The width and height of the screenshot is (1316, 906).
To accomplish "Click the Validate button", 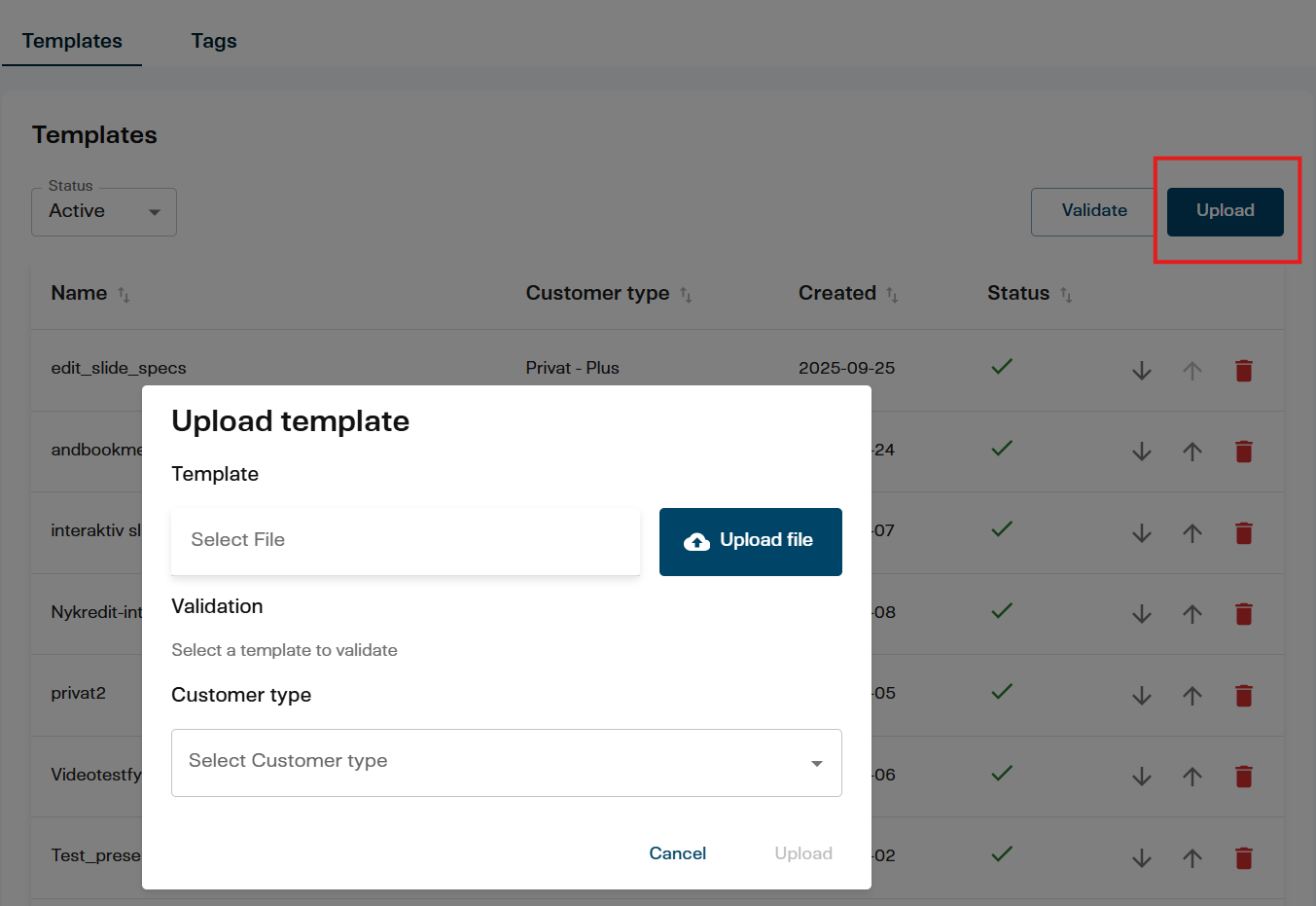I will pyautogui.click(x=1094, y=211).
